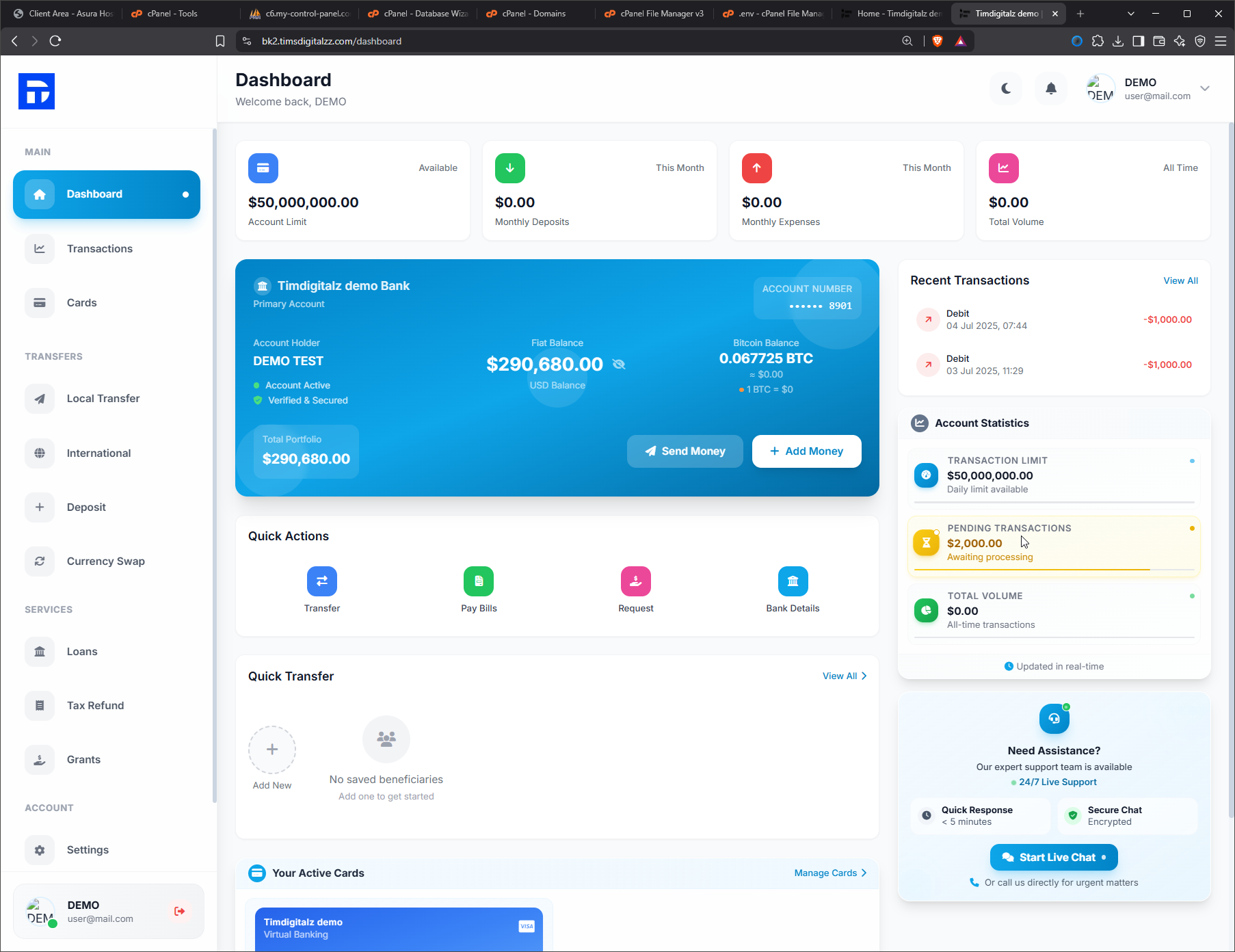1235x952 pixels.
Task: Click the Timdigitalz demo Virtual Banking card
Action: click(399, 929)
